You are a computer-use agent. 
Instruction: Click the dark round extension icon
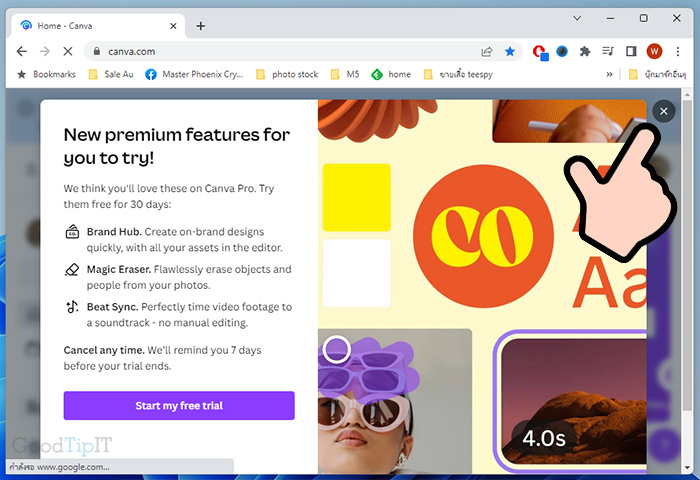coord(562,51)
